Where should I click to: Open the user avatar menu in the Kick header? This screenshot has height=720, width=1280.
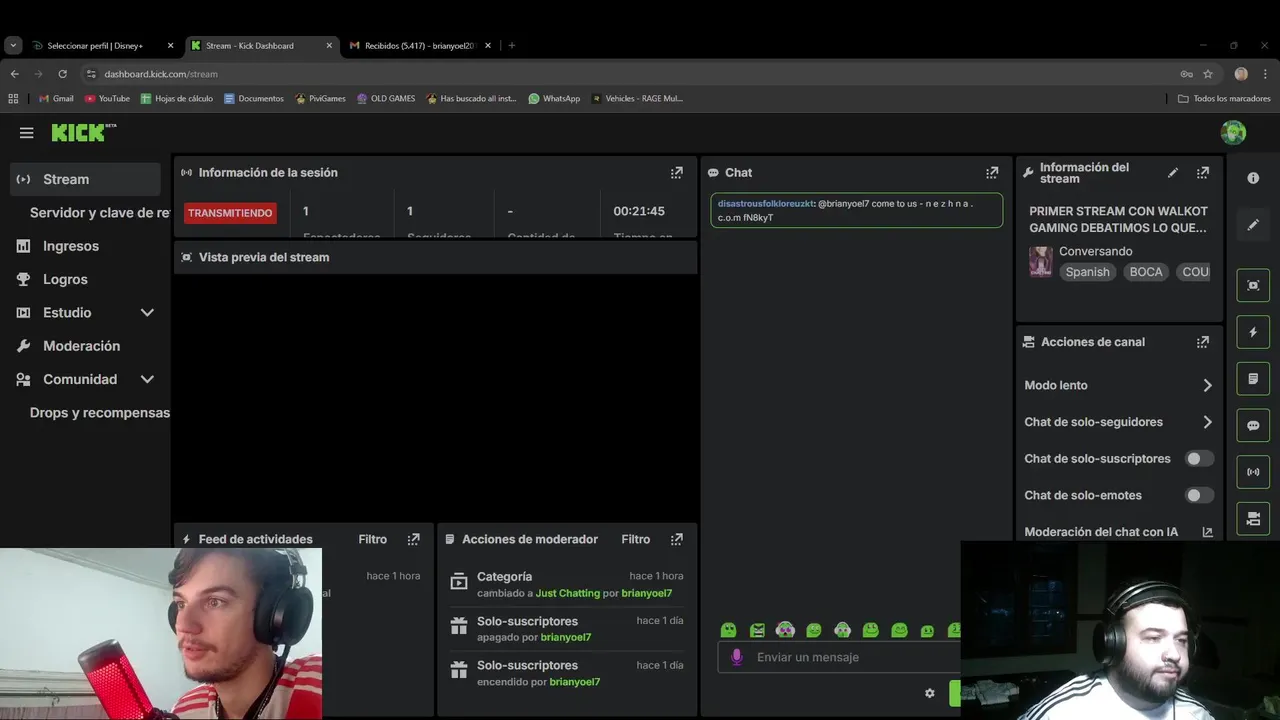(1233, 132)
